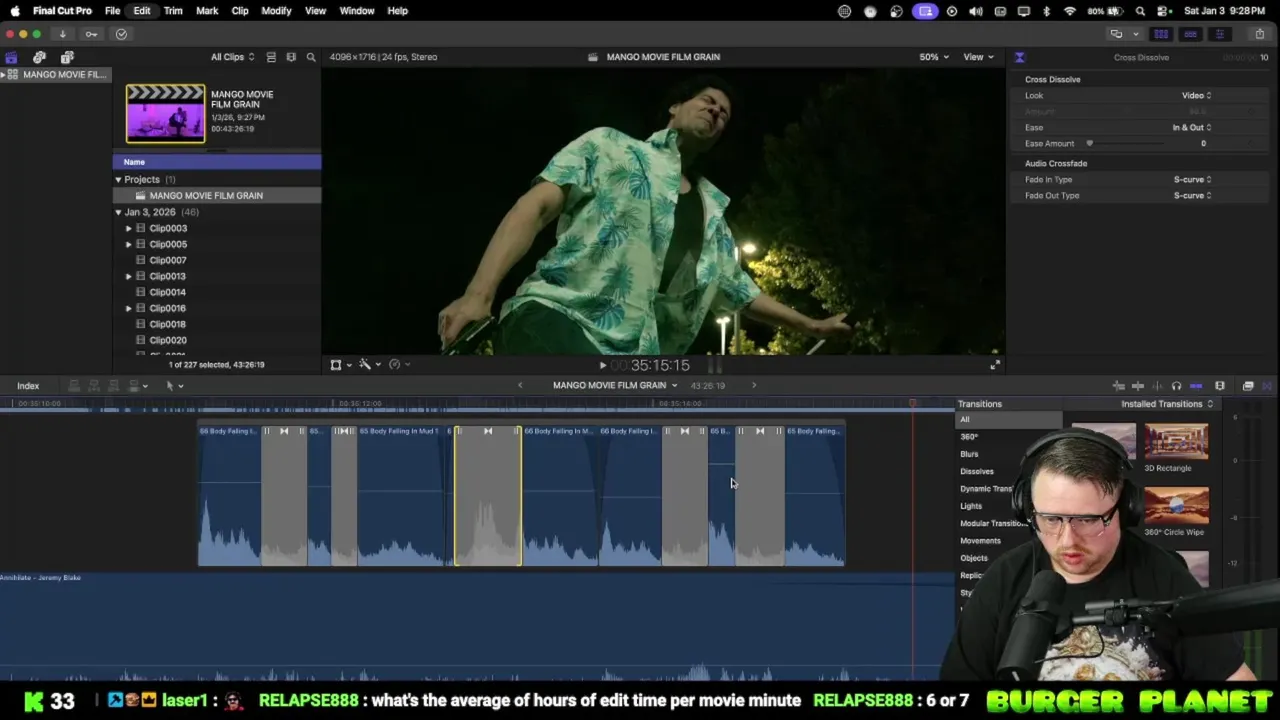Expand Clip0016 disclosure triangle
Screen dimensions: 1280x720
pyautogui.click(x=128, y=308)
